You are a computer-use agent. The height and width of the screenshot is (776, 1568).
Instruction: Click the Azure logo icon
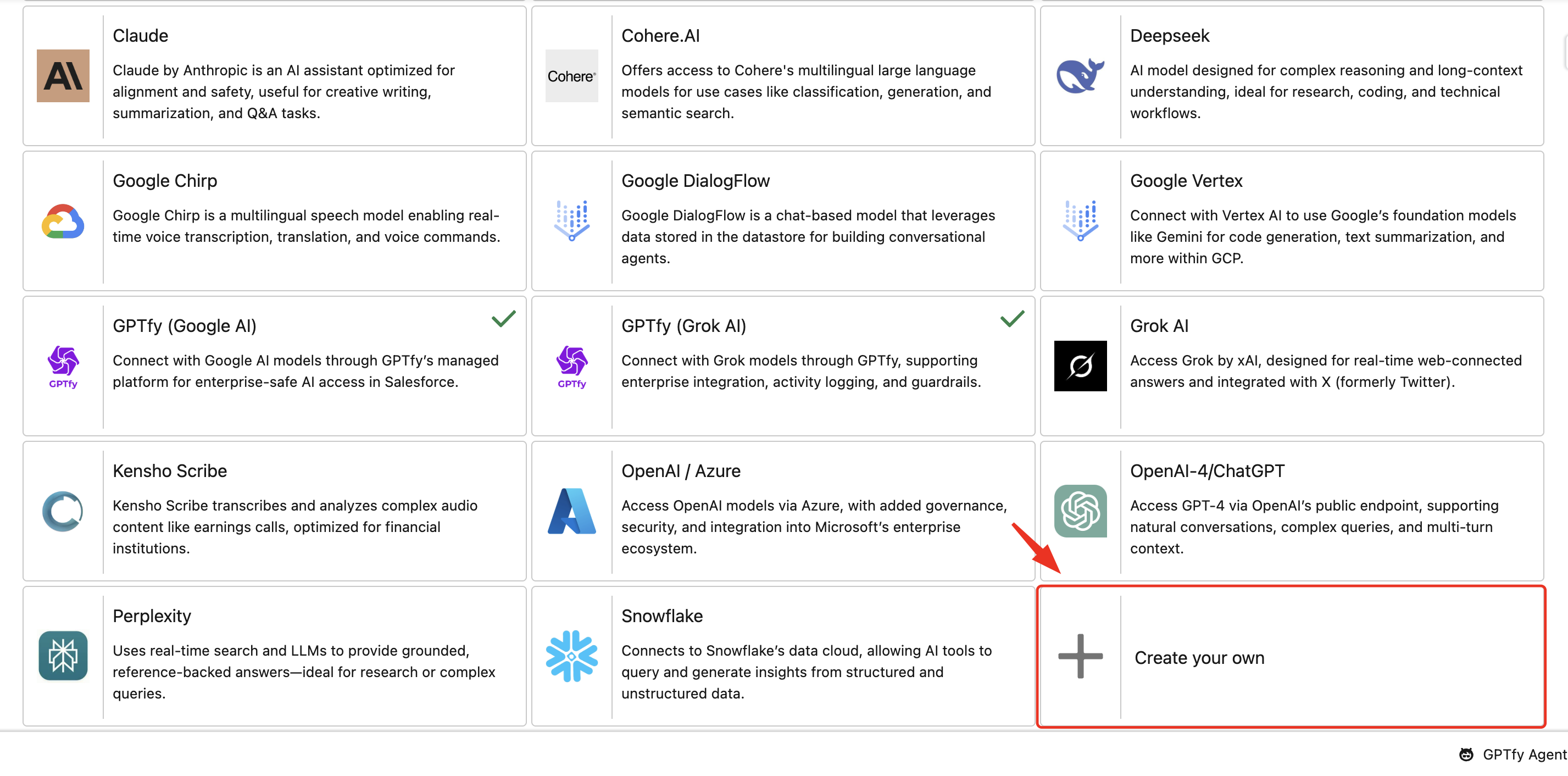coord(571,511)
